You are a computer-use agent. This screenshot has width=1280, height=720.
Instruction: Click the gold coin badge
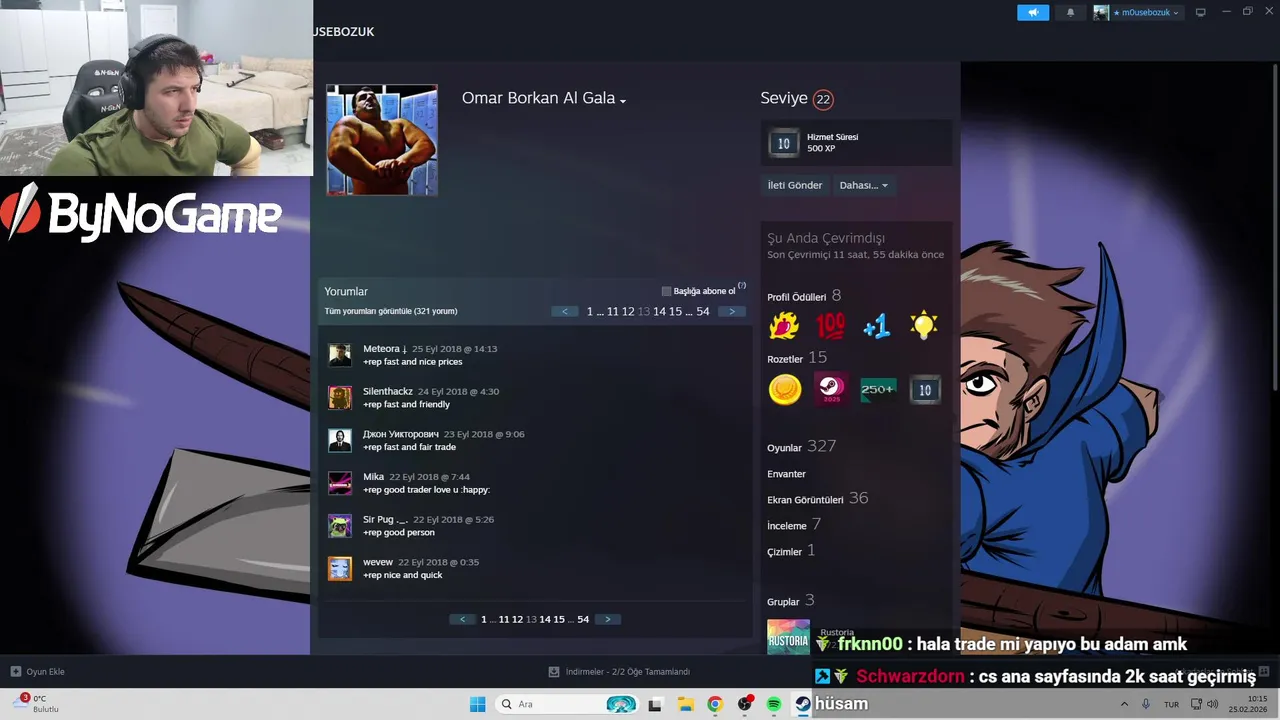pyautogui.click(x=785, y=389)
